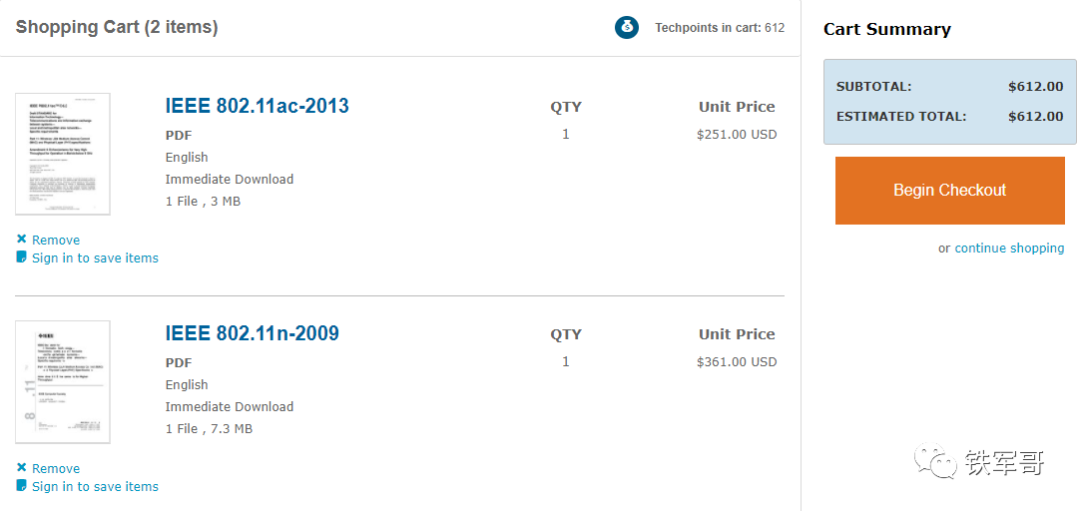This screenshot has width=1080, height=511.
Task: Click the quantity value for IEEE 802.11ac-2013
Action: tap(566, 134)
